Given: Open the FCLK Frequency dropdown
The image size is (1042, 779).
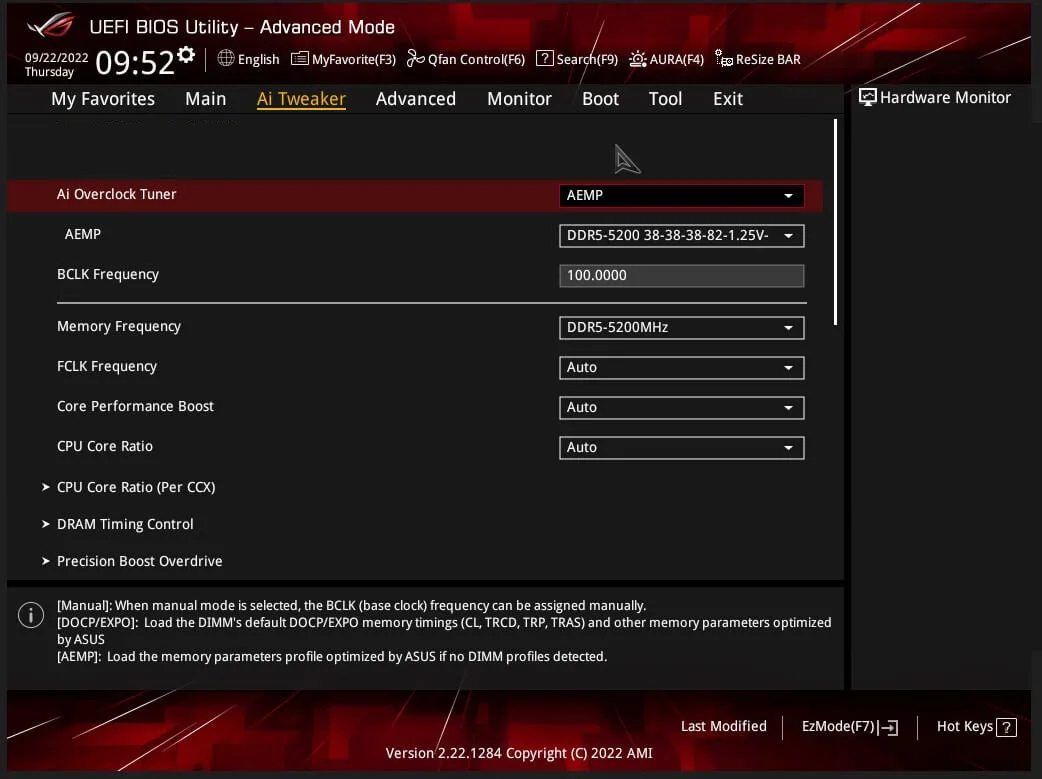Looking at the screenshot, I should 681,367.
